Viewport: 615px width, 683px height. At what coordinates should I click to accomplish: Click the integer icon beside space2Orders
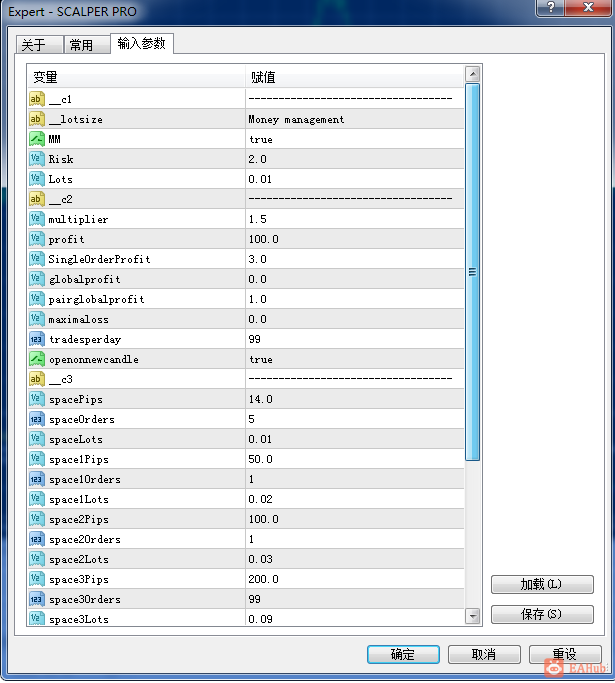[37, 539]
